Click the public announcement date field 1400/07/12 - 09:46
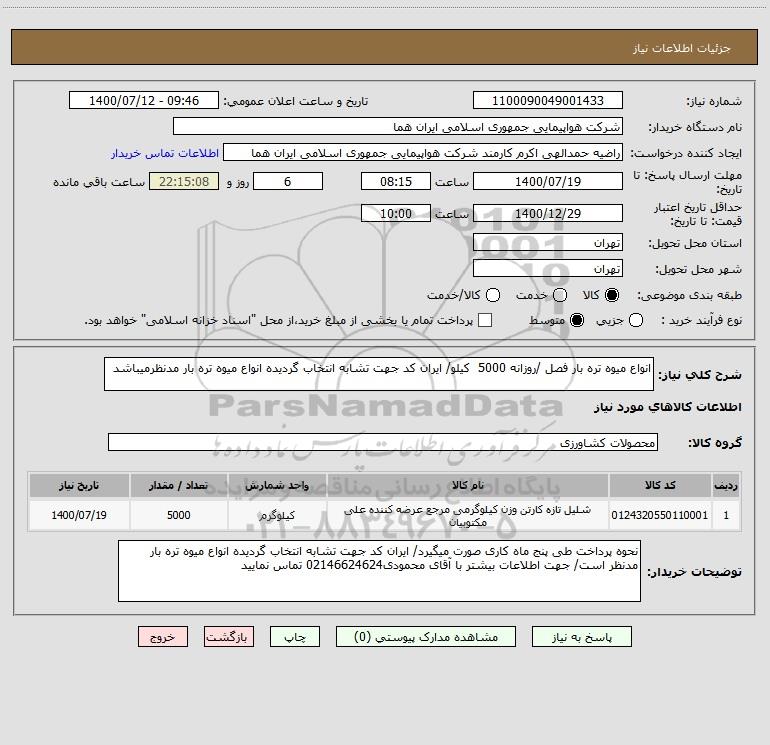Screen dimensions: 770x745 coord(144,101)
